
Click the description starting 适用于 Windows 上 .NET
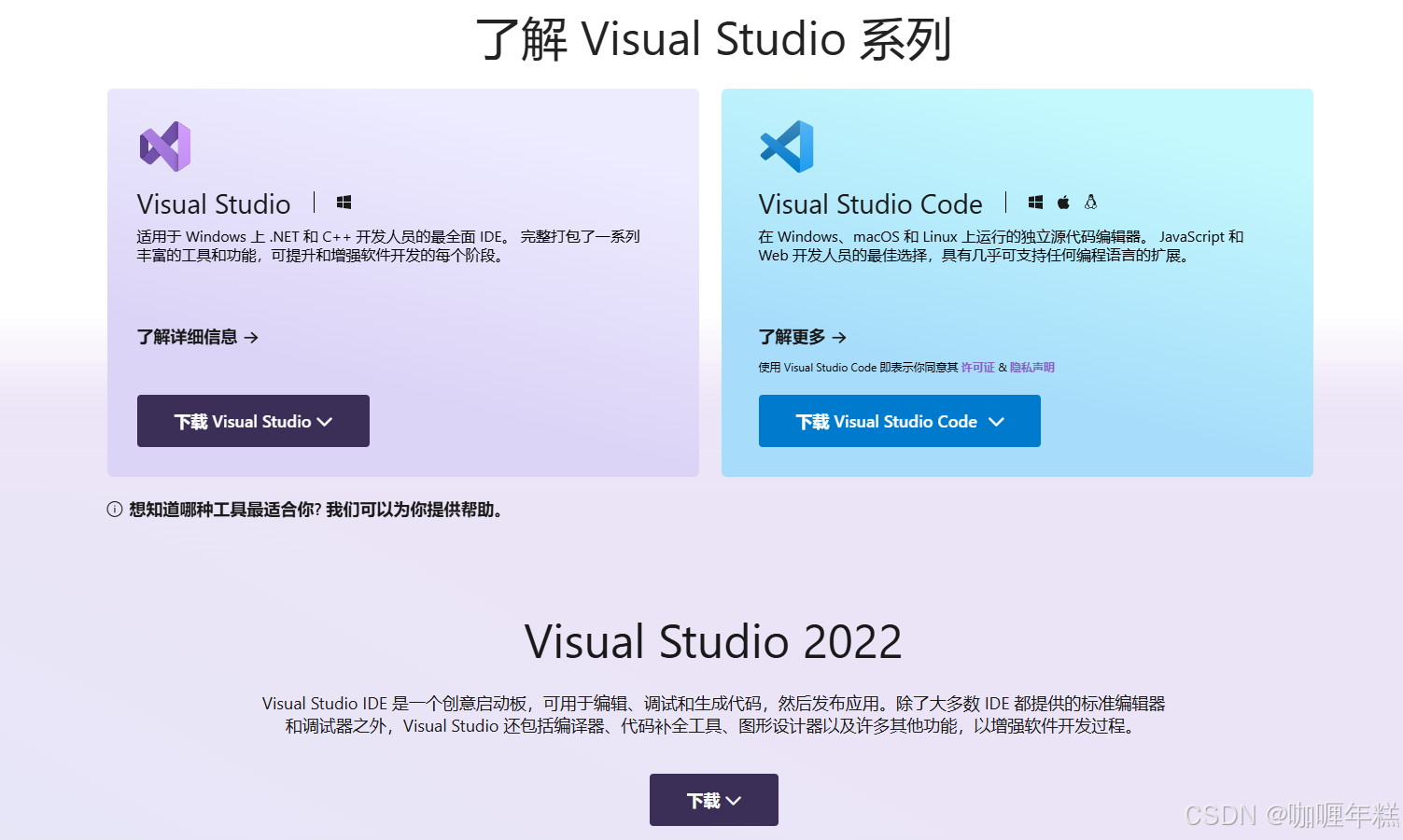[388, 245]
